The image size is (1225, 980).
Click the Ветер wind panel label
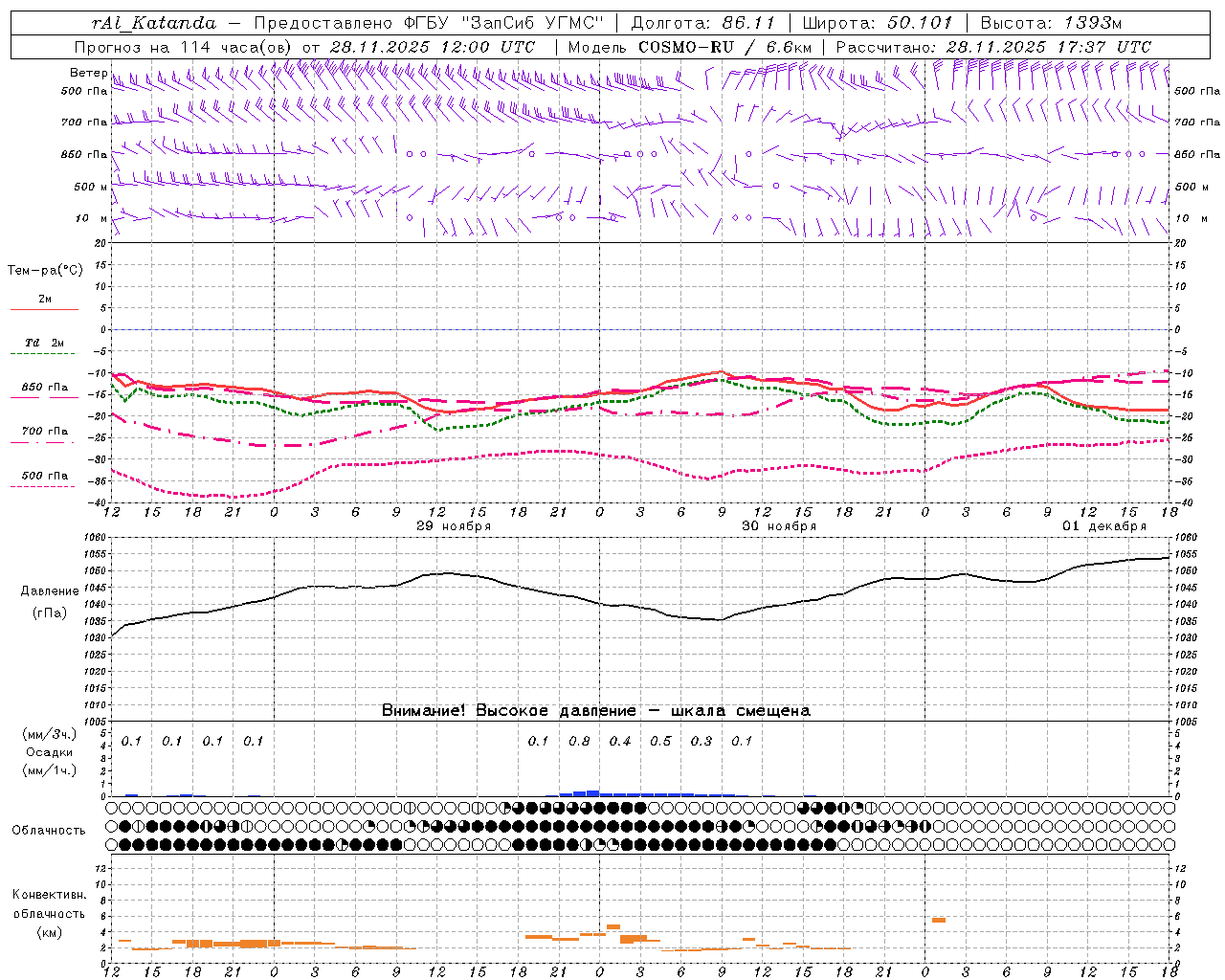click(88, 73)
